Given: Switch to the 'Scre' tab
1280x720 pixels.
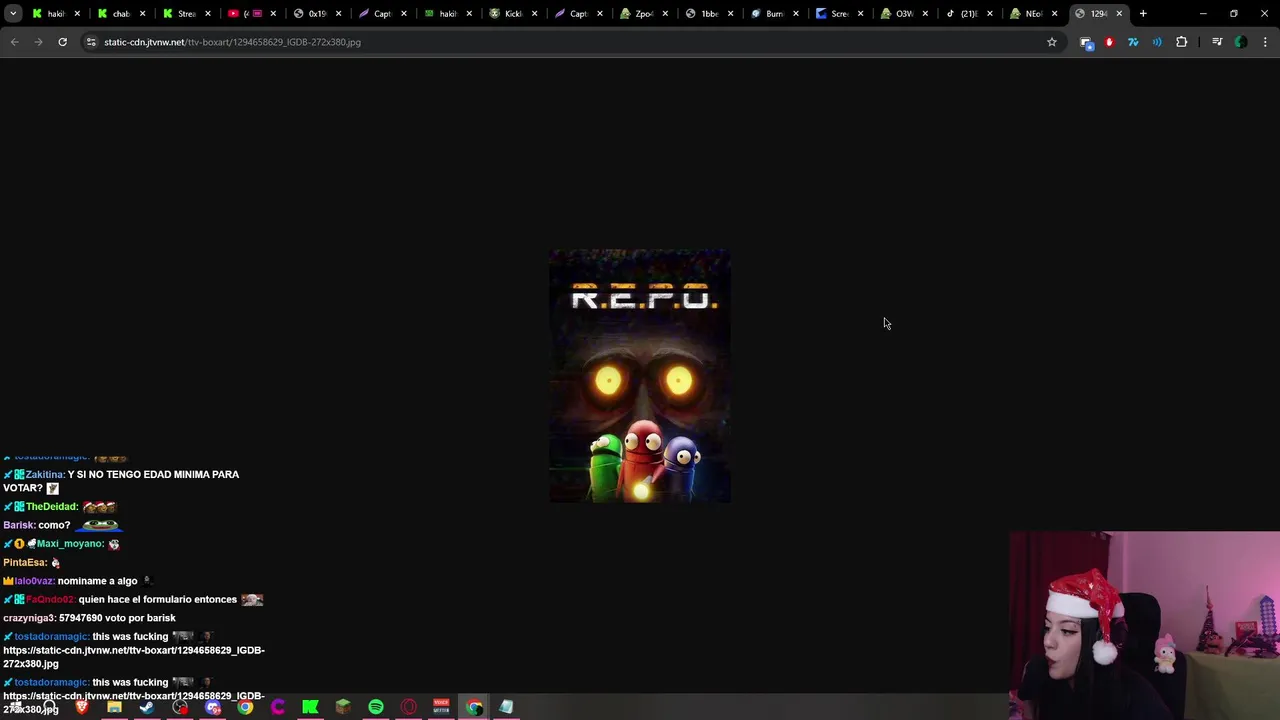Looking at the screenshot, I should tap(837, 13).
